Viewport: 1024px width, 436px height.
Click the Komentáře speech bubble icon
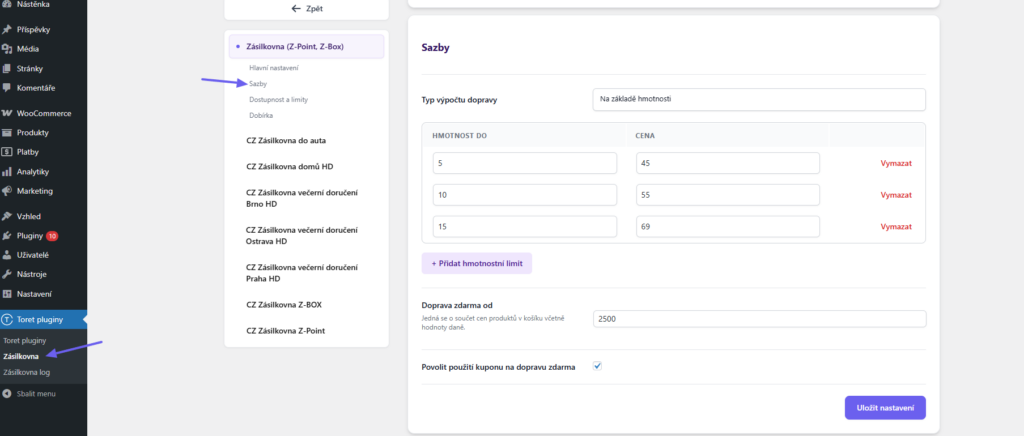[x=7, y=87]
